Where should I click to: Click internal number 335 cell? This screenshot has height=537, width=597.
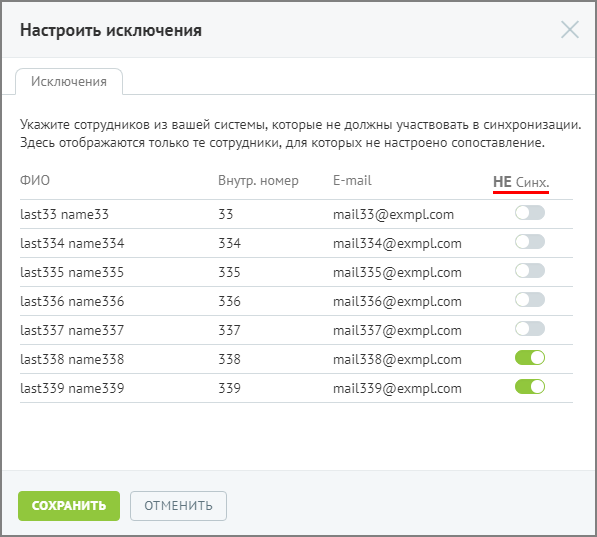pos(229,272)
